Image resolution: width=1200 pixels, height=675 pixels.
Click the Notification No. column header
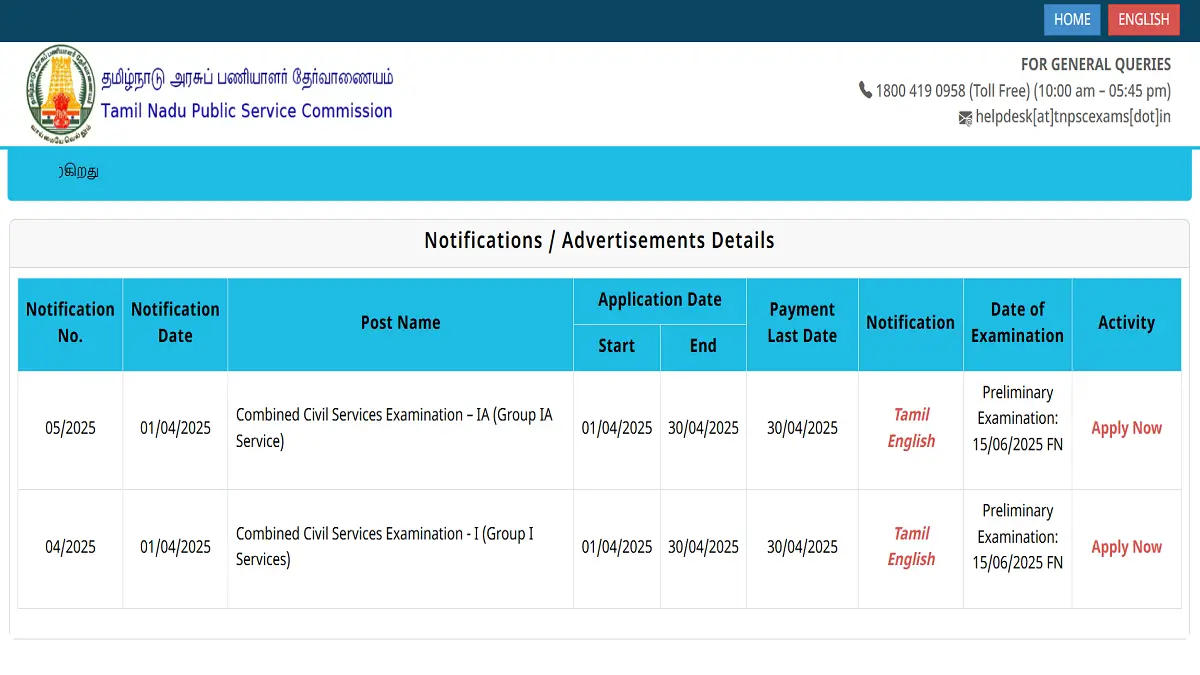(x=70, y=322)
